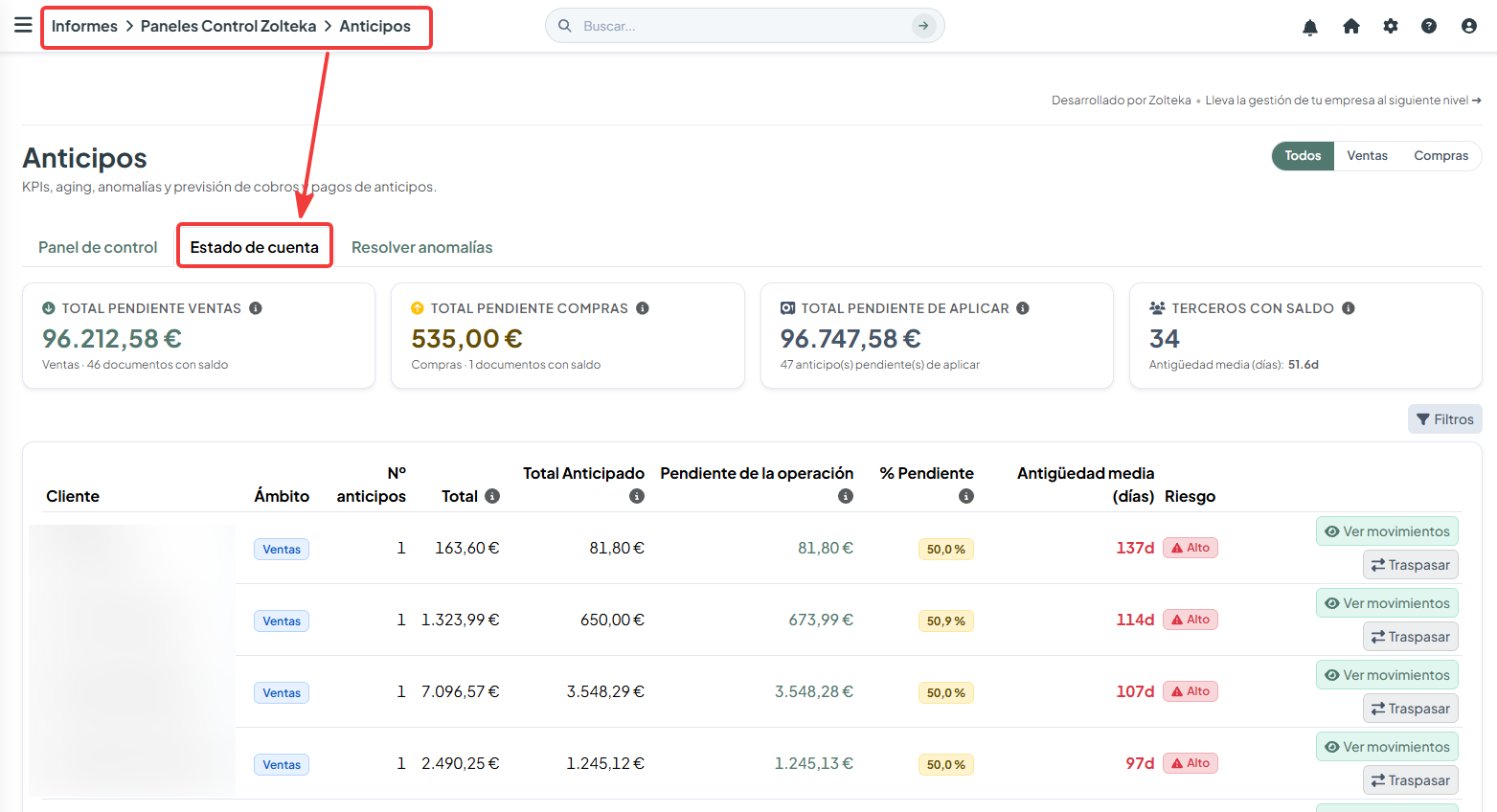This screenshot has height=812, width=1497.
Task: Select the Compras scope filter
Action: 1440,156
